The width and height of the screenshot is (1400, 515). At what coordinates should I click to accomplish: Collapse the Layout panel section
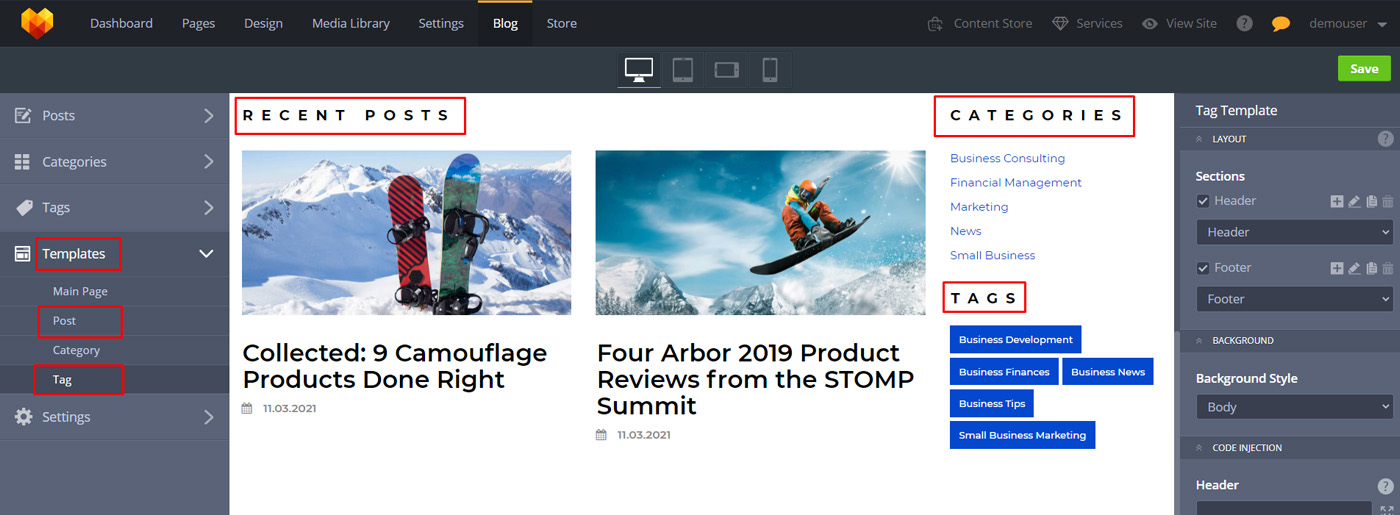point(1199,139)
